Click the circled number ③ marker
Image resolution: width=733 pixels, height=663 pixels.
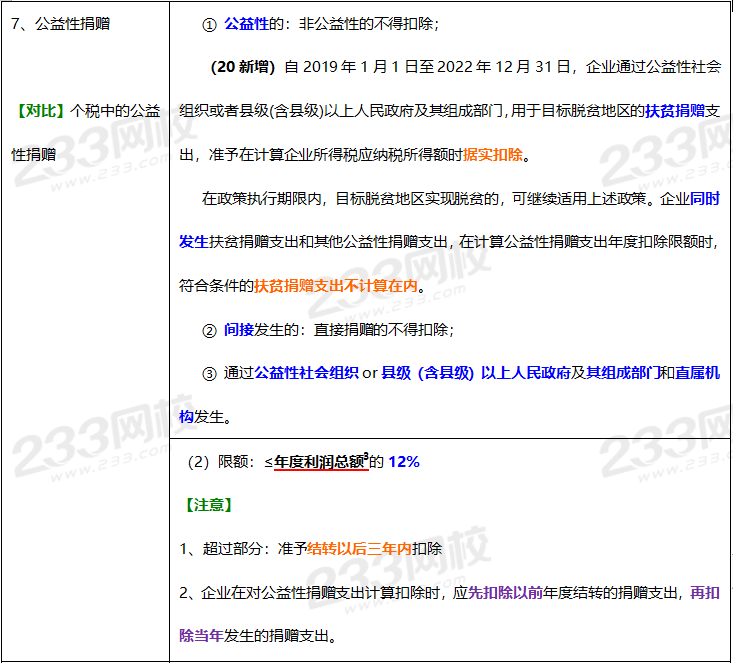[209, 374]
